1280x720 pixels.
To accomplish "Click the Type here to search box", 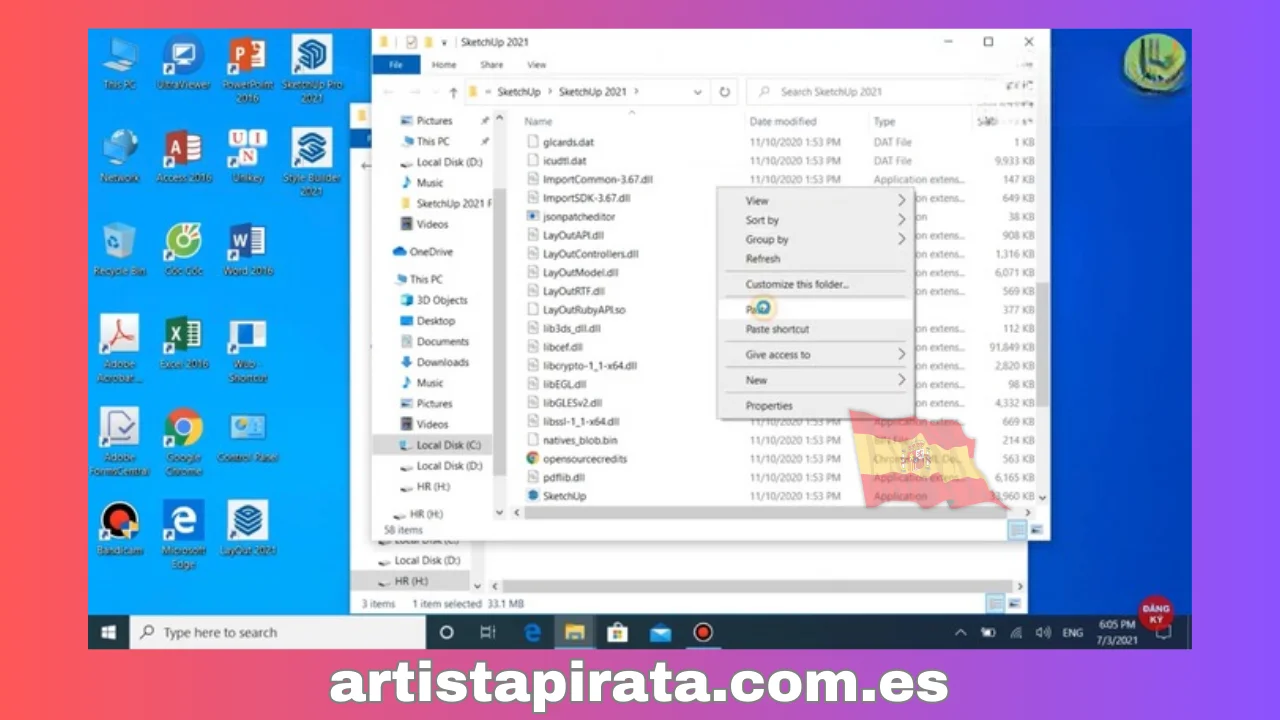I will [277, 632].
